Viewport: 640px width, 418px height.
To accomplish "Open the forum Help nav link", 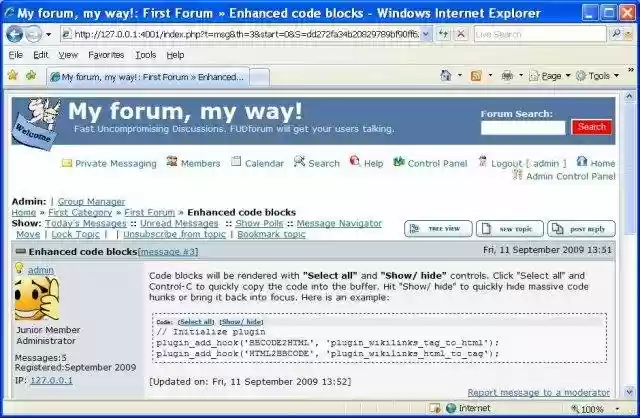I will (373, 164).
